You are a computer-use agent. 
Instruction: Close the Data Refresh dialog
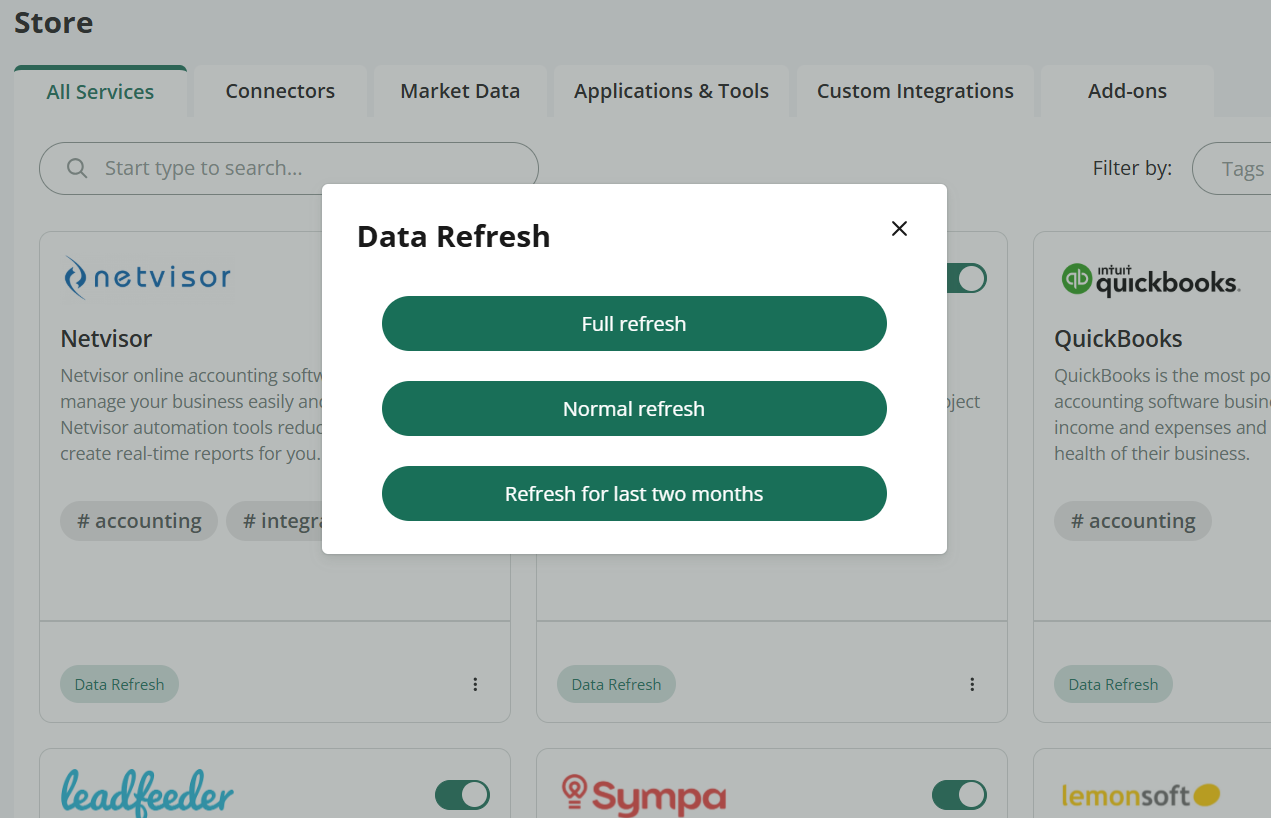(x=899, y=229)
